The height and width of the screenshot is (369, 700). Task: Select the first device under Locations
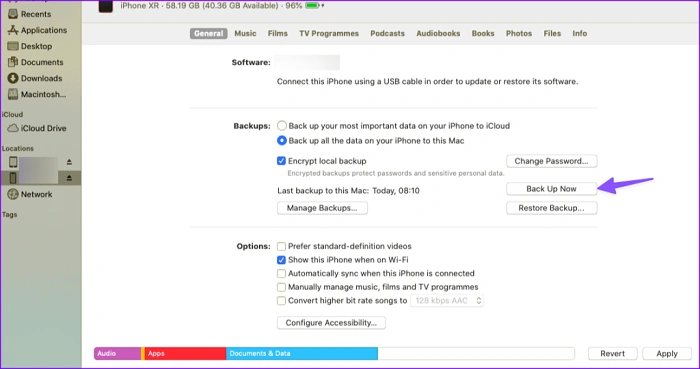pos(33,162)
